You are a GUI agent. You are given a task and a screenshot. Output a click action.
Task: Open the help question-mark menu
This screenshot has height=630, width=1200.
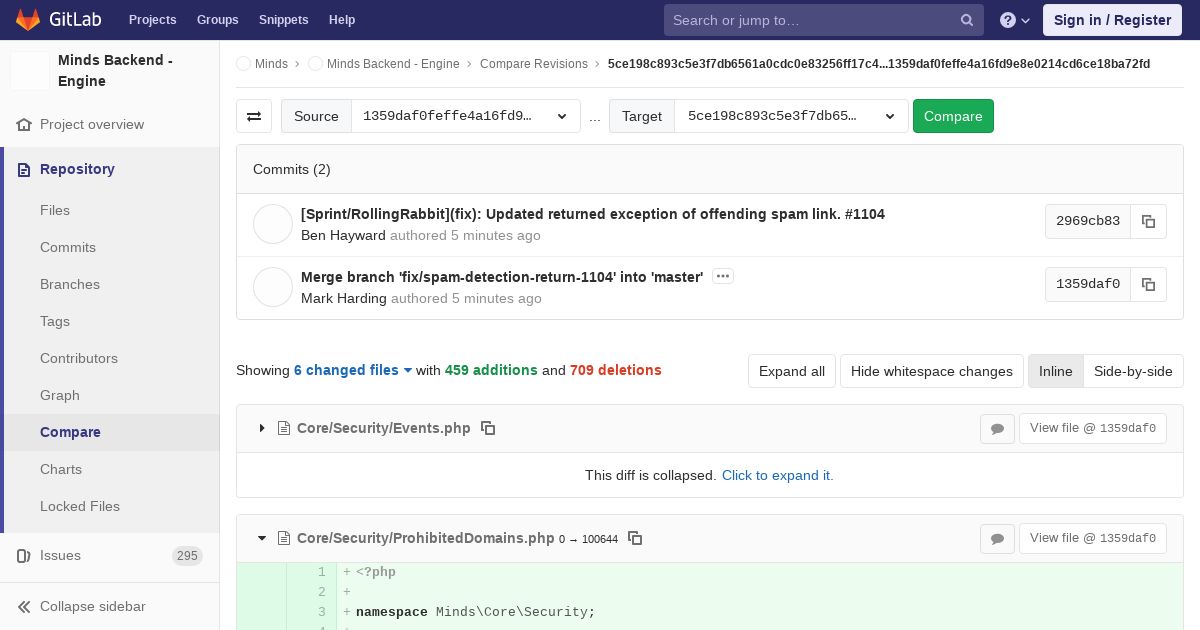pyautogui.click(x=1015, y=20)
